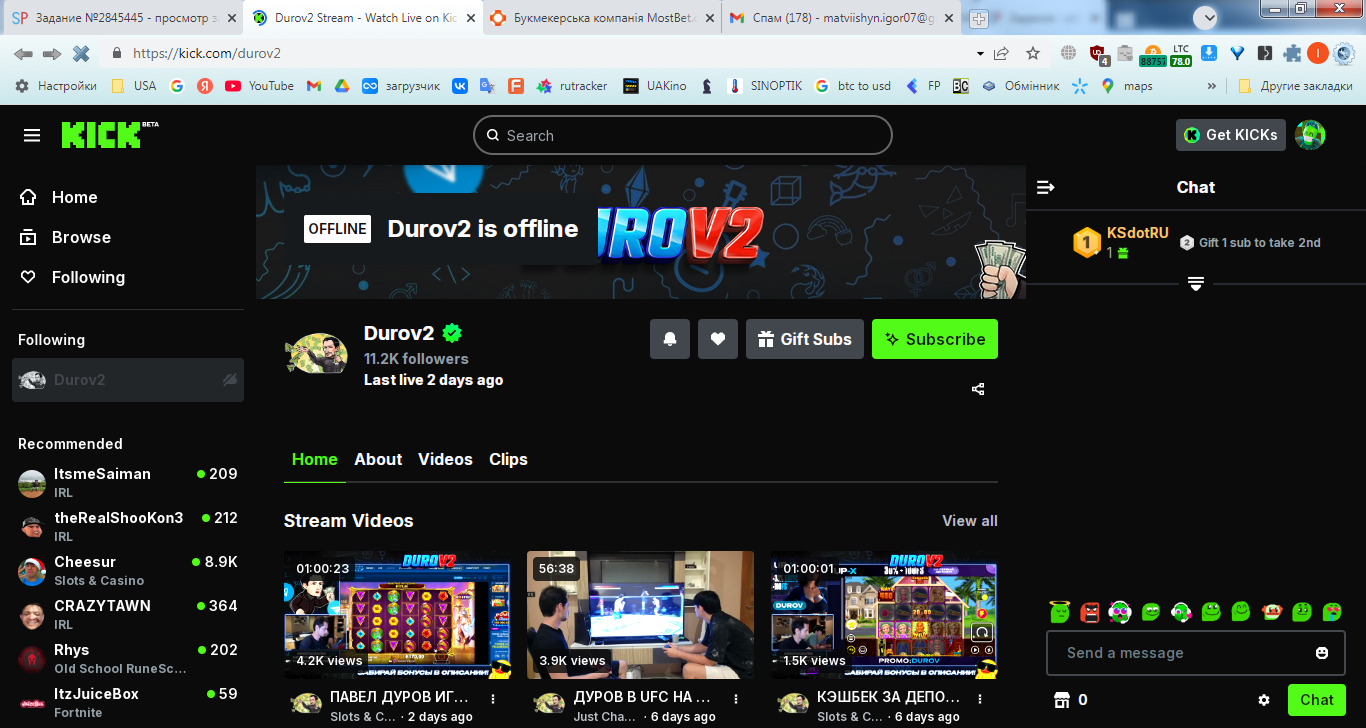The height and width of the screenshot is (728, 1366).
Task: Open the USA bookmarks folder
Action: tap(133, 86)
